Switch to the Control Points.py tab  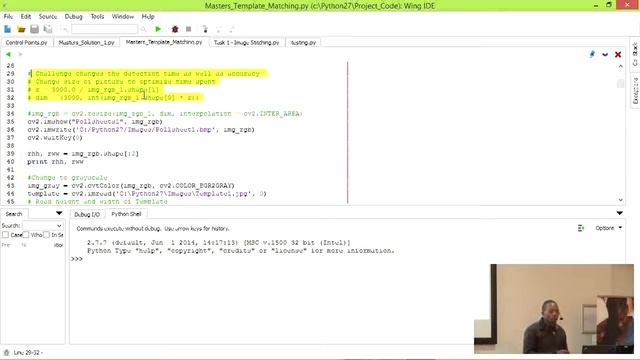[27, 42]
